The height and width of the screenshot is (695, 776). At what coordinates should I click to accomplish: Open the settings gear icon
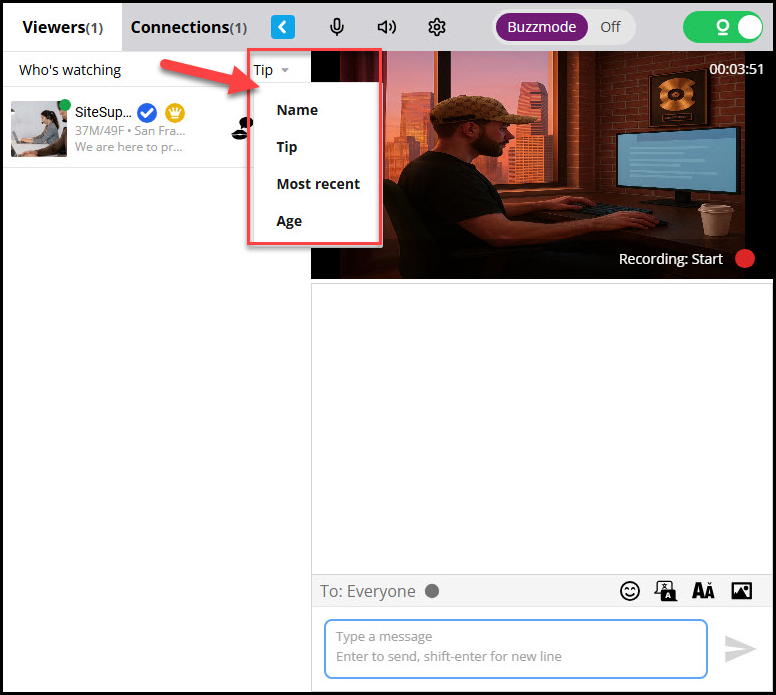pos(436,27)
